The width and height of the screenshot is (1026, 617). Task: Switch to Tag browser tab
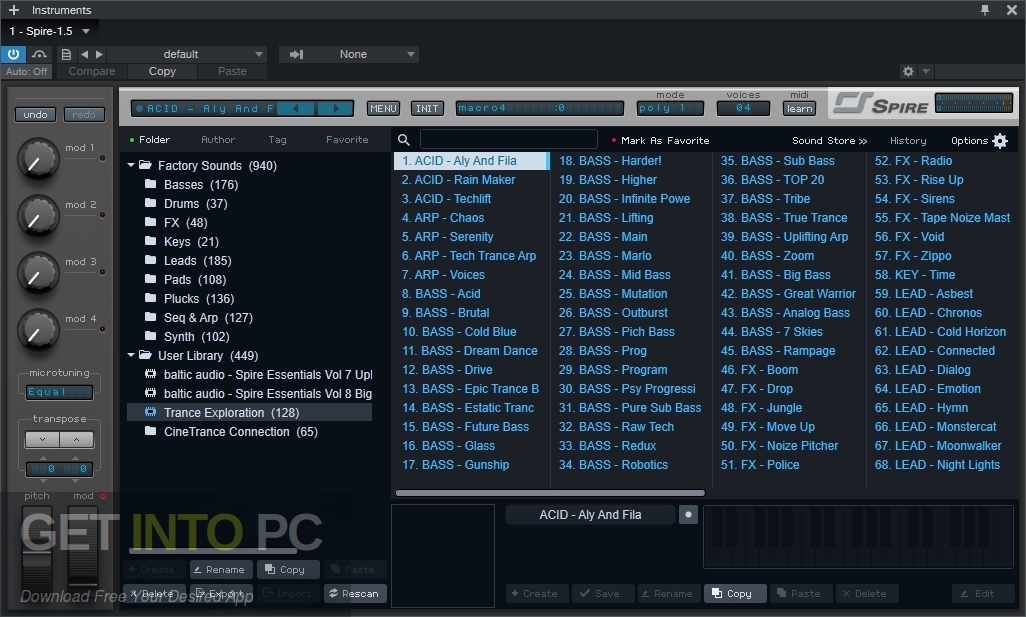pyautogui.click(x=277, y=139)
